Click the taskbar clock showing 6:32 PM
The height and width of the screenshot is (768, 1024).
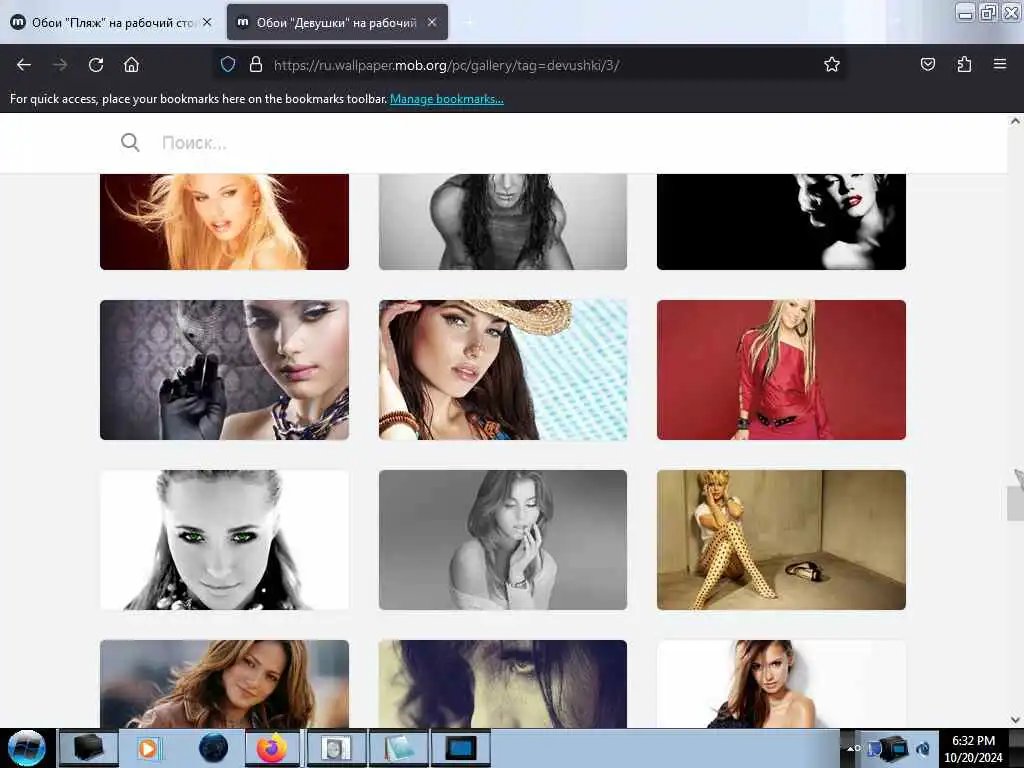(973, 748)
